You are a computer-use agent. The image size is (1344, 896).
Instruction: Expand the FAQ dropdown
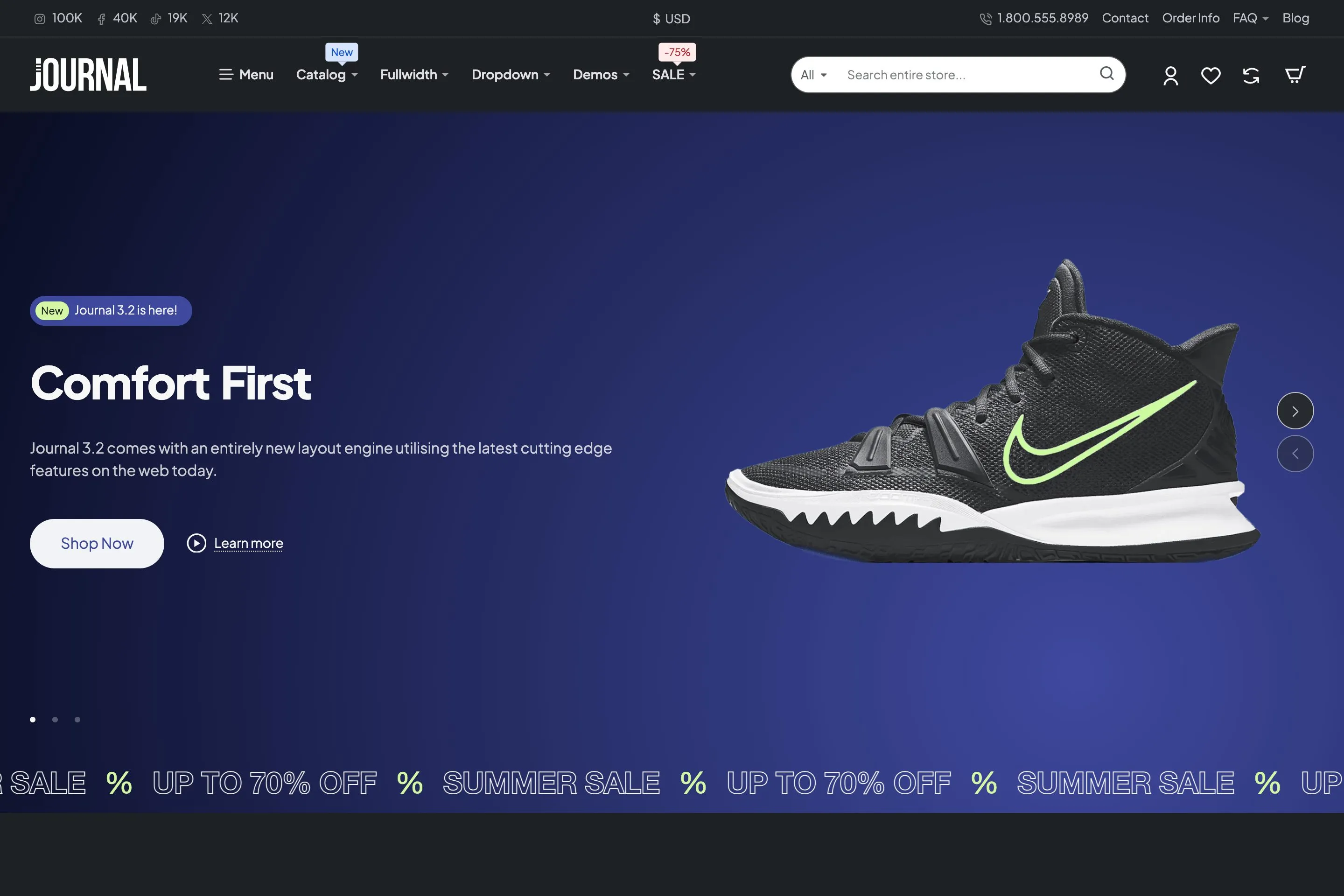pyautogui.click(x=1250, y=18)
